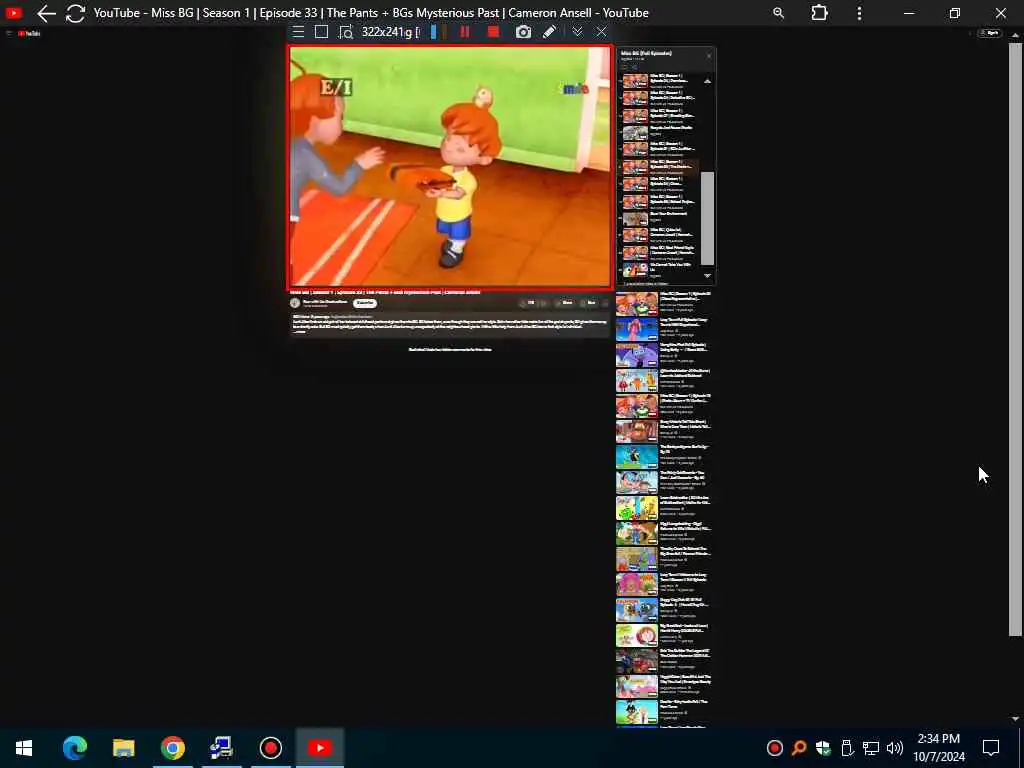Open the red record app in taskbar

tap(270, 748)
